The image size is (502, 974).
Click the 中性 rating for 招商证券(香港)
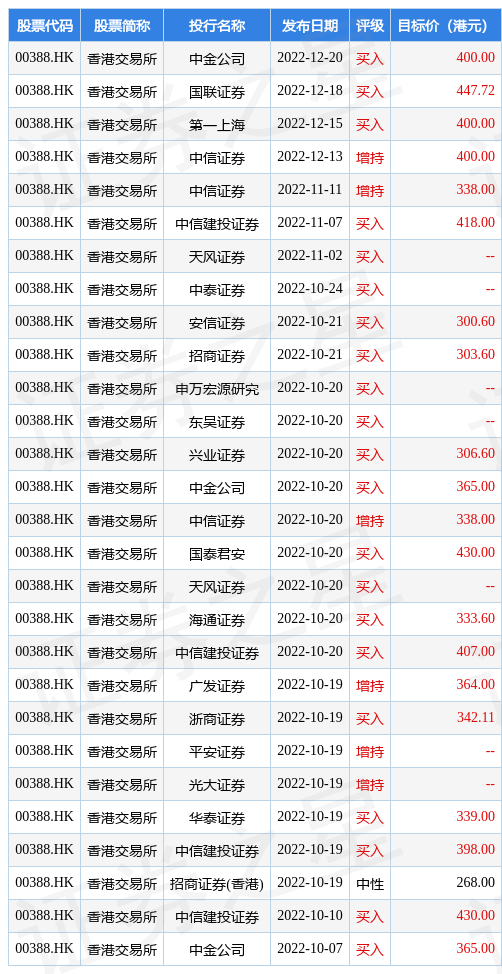tap(370, 883)
